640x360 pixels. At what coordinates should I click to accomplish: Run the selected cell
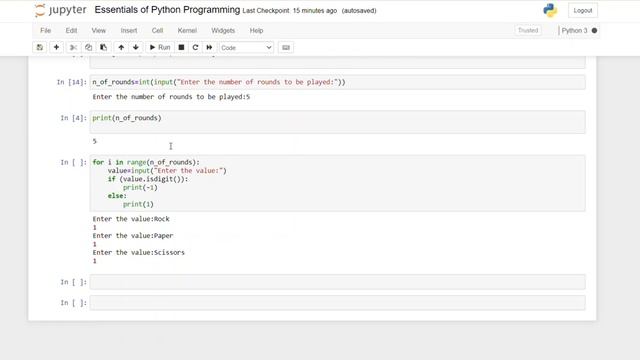[x=160, y=47]
